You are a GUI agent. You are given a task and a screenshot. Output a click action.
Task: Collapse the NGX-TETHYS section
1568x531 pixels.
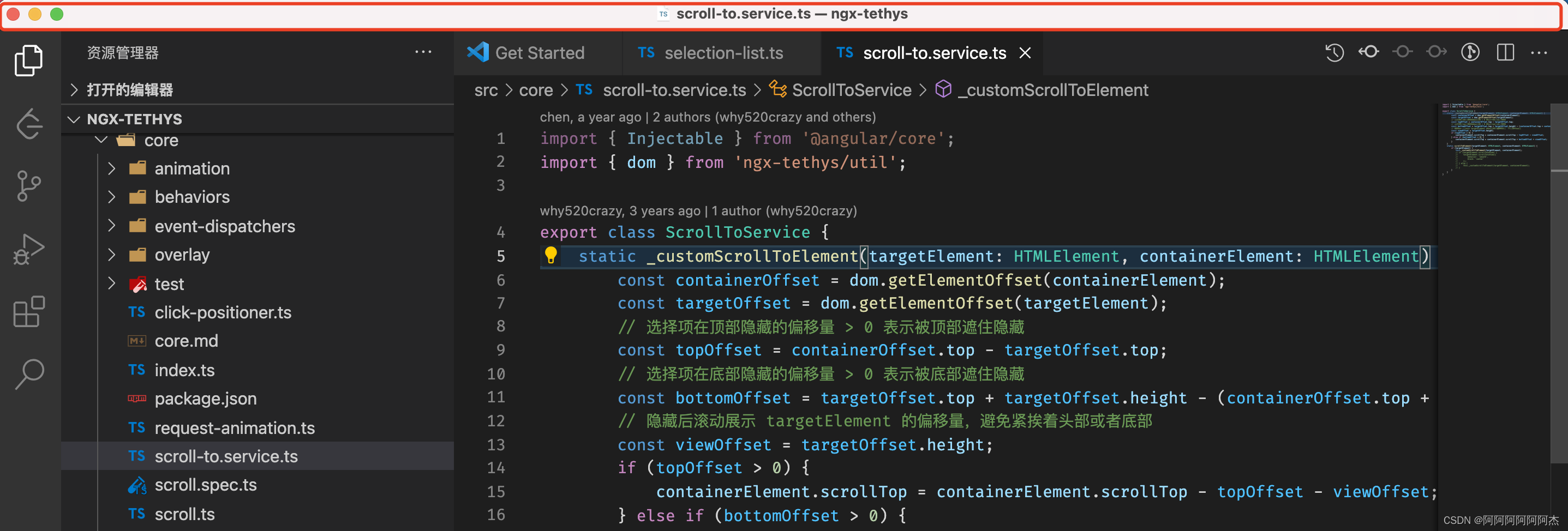pos(259,119)
